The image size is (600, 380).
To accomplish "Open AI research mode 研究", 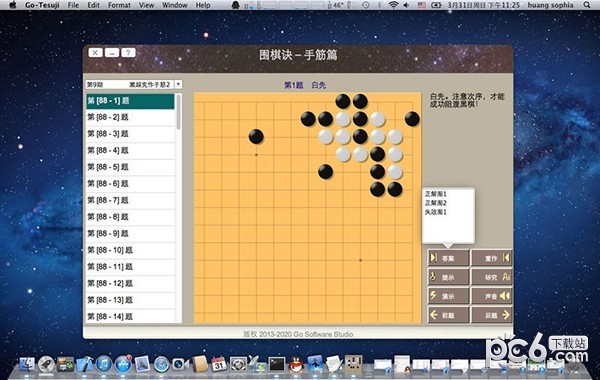I will (x=491, y=277).
